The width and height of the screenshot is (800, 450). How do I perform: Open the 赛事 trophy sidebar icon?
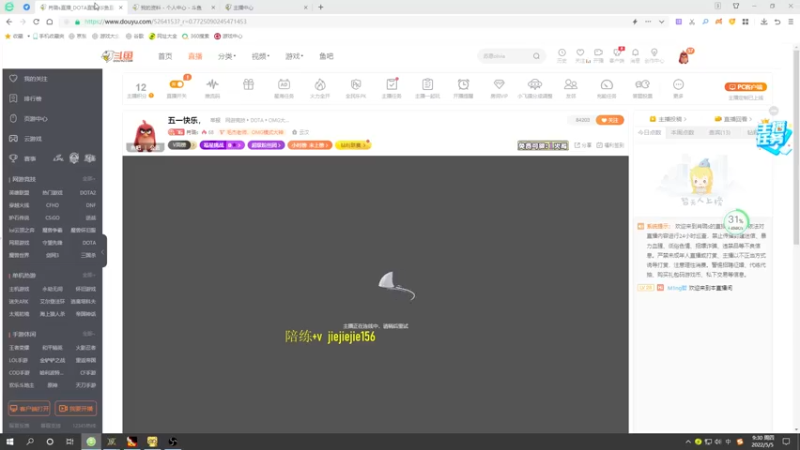(x=13, y=158)
